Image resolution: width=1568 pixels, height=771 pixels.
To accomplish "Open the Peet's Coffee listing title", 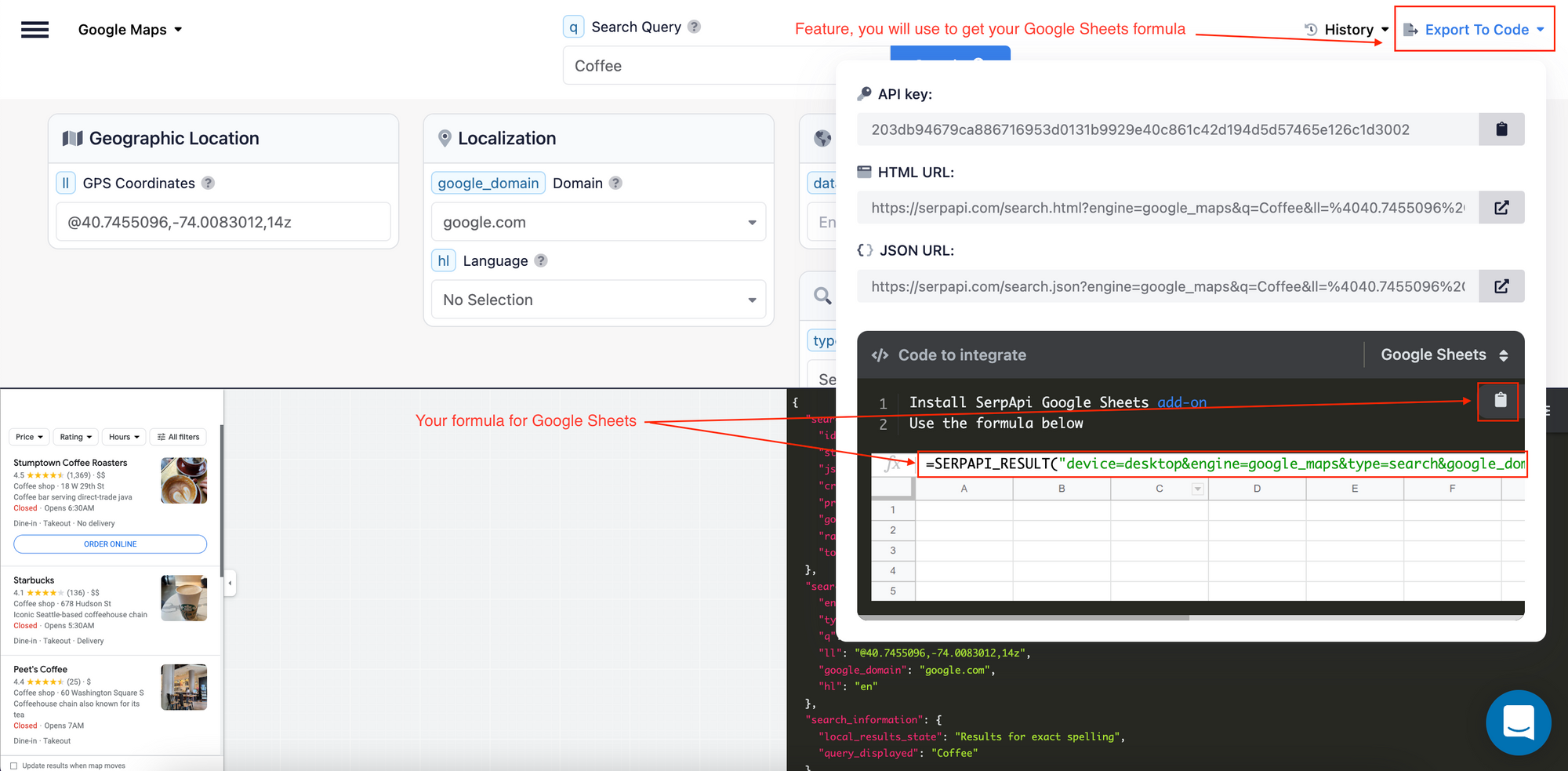I will coord(41,670).
